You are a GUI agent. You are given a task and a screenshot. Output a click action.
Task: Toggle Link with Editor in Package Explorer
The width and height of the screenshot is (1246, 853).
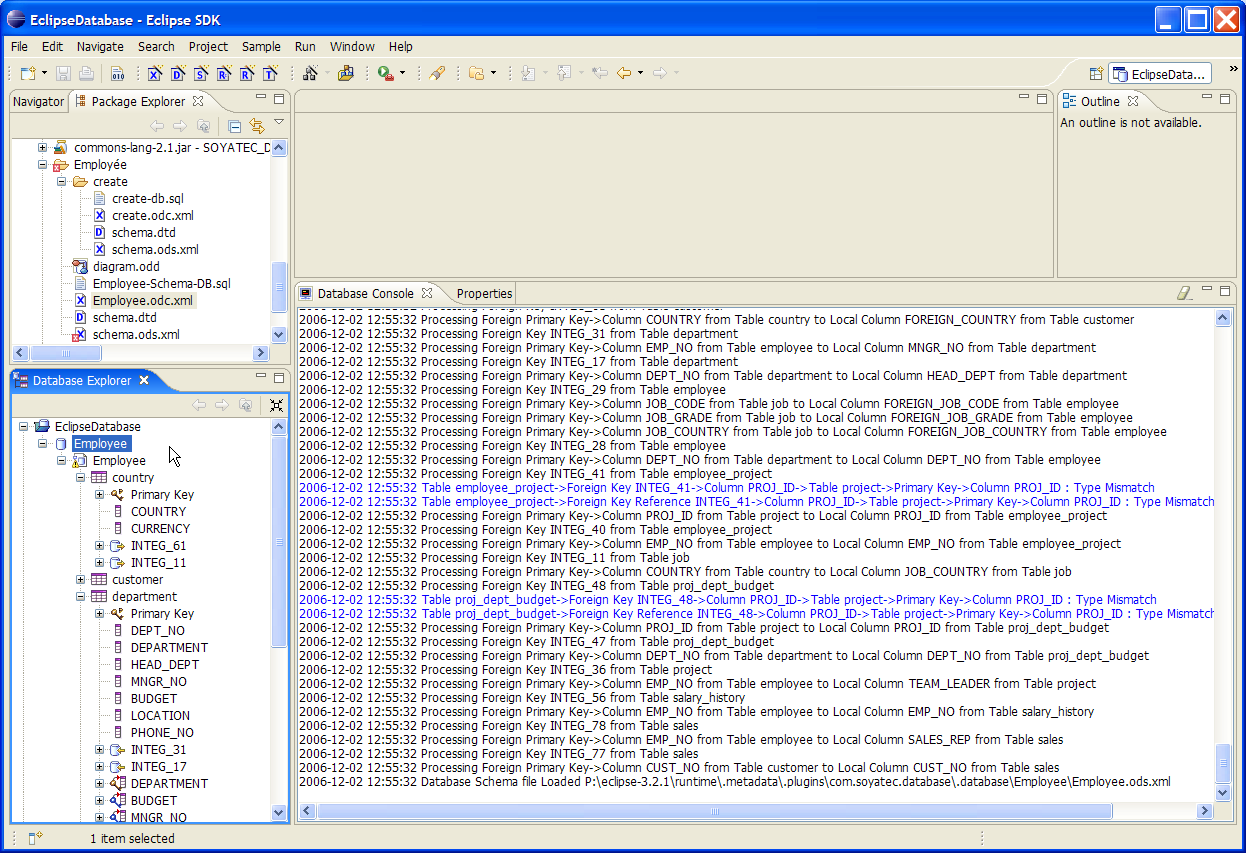(x=257, y=126)
